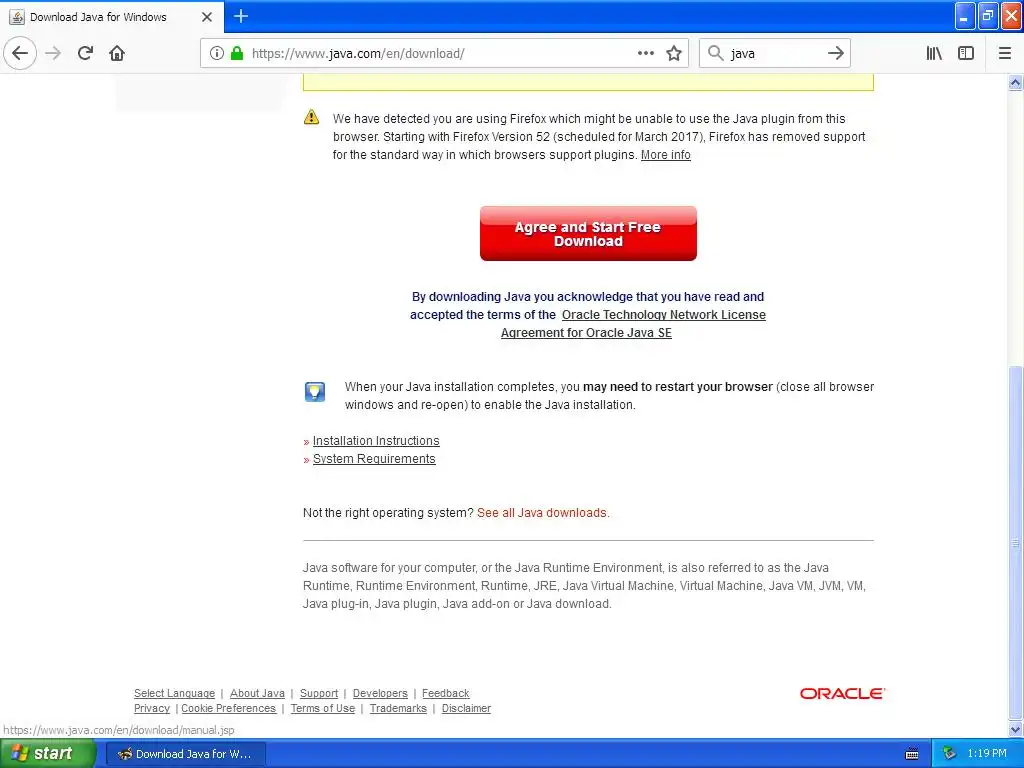Click the Firefox tab favicon
Image resolution: width=1024 pixels, height=768 pixels.
[x=17, y=17]
